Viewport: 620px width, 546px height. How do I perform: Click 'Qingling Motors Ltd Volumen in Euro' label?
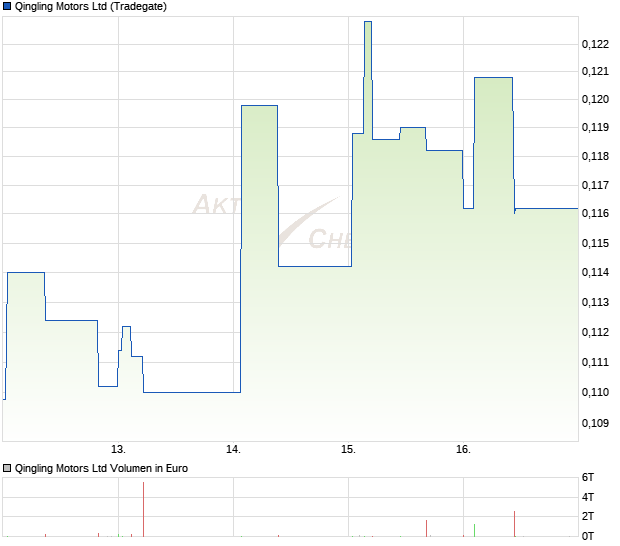(x=101, y=469)
